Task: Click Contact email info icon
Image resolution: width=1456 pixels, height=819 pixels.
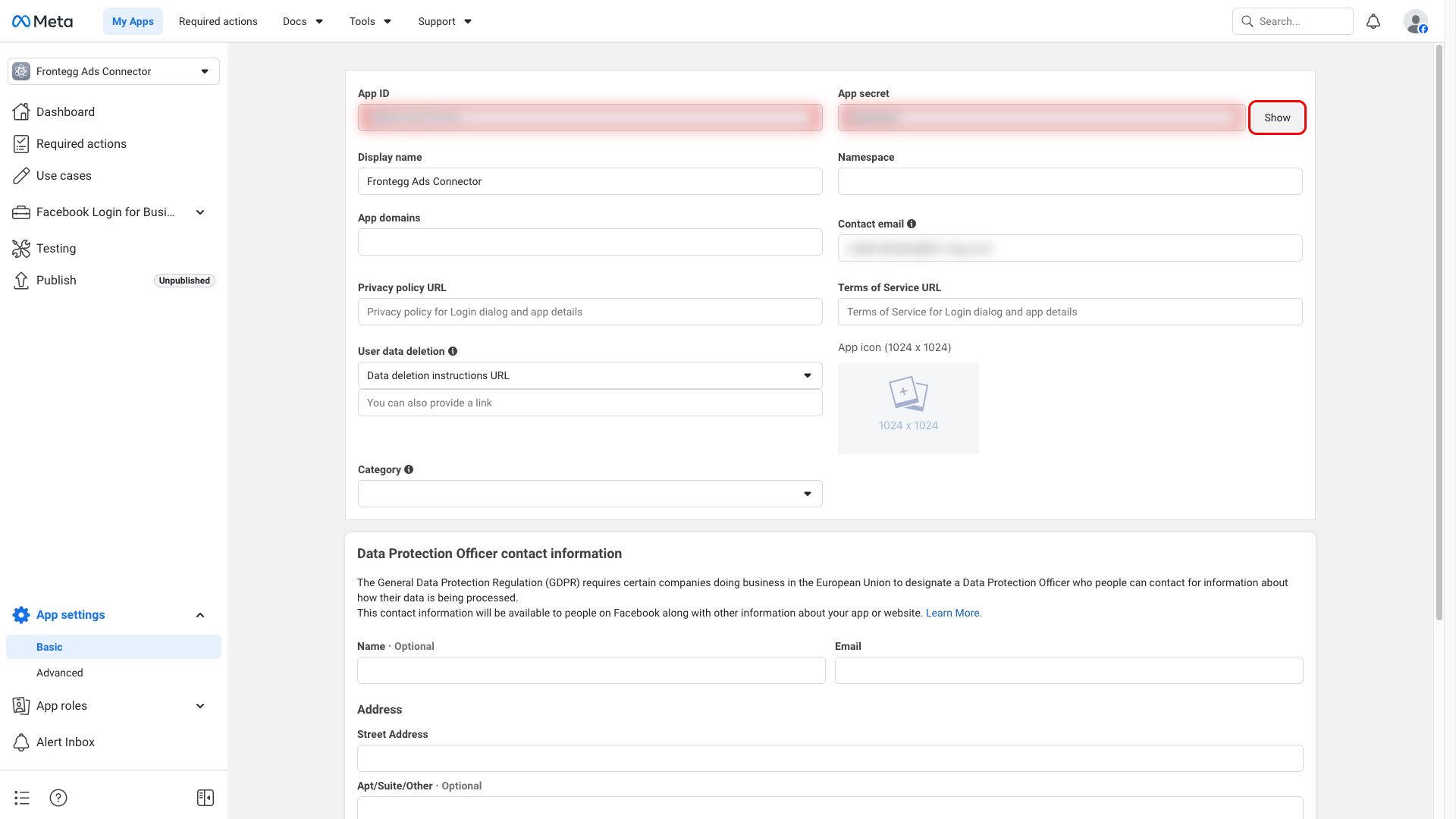Action: 912,224
